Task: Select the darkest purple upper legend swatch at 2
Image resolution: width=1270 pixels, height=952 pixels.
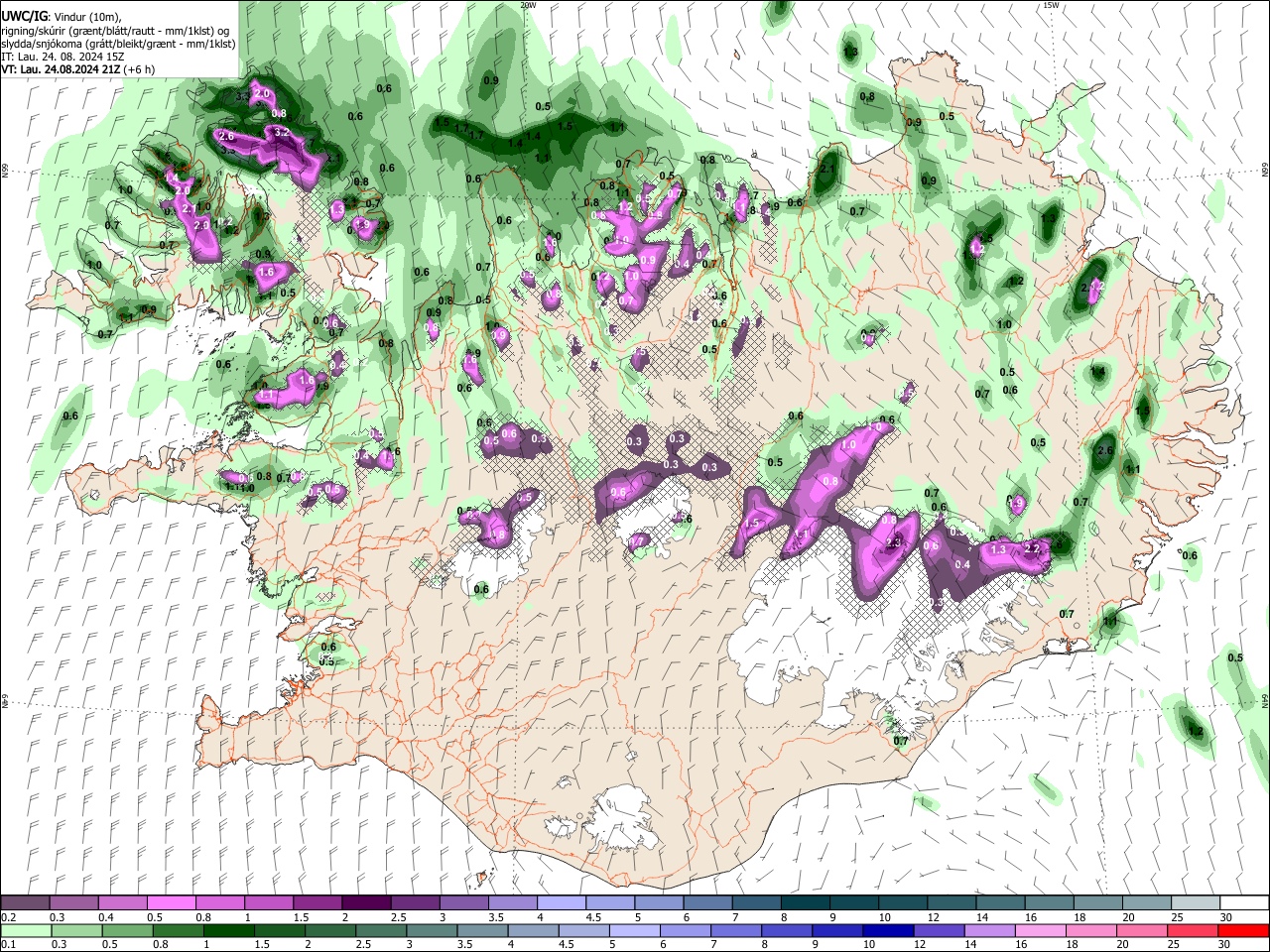Action: [x=366, y=903]
